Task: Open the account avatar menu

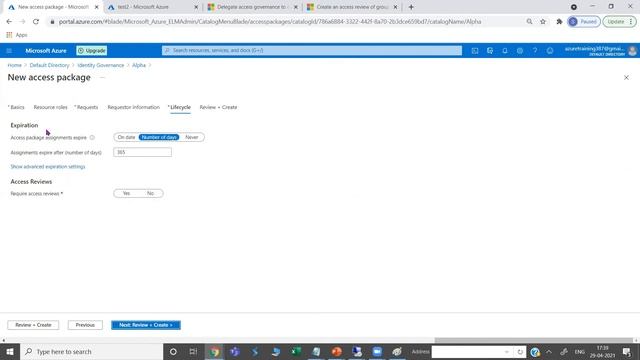Action: [632, 51]
